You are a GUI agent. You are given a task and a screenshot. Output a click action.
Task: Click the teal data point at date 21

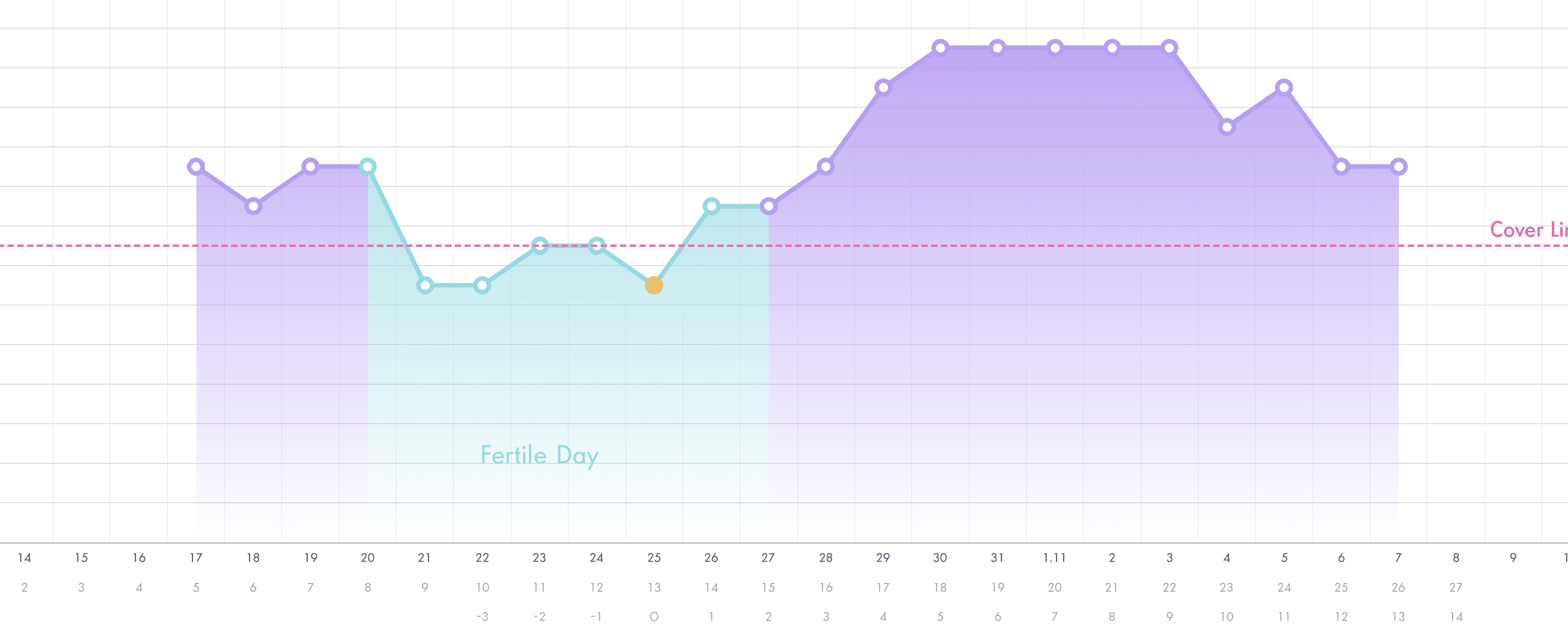coord(425,285)
